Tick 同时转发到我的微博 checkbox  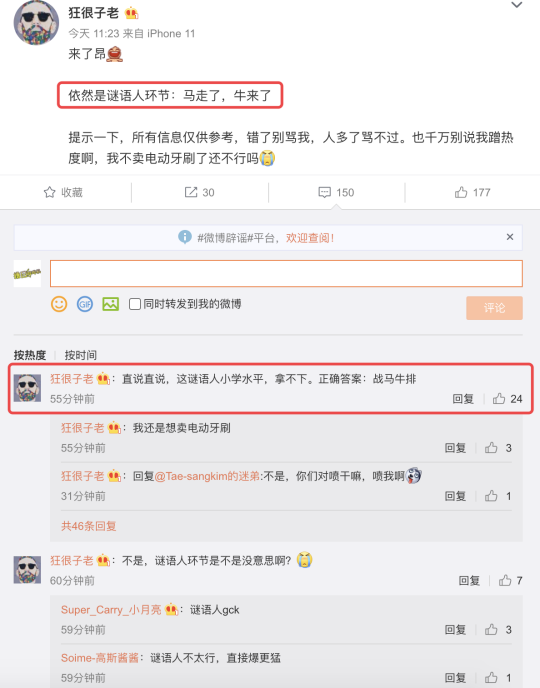(x=135, y=304)
